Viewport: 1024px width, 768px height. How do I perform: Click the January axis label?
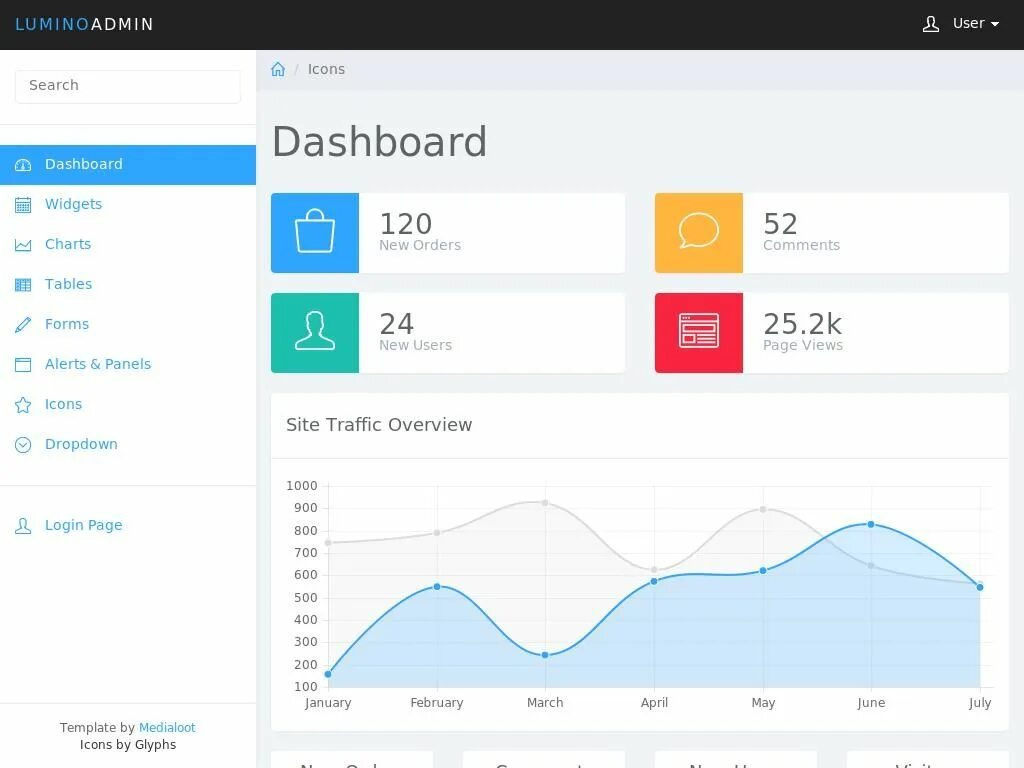point(328,703)
